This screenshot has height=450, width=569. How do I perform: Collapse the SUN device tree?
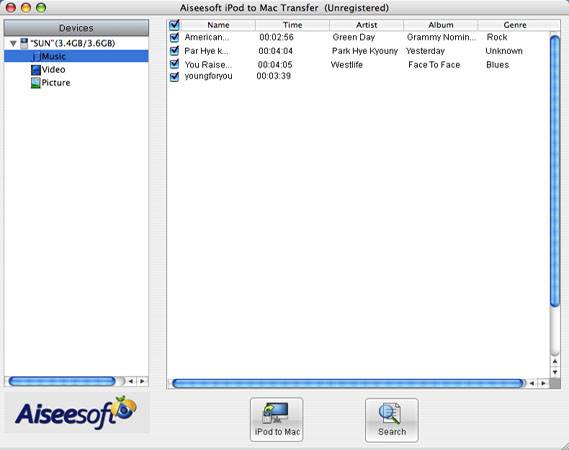(13, 44)
